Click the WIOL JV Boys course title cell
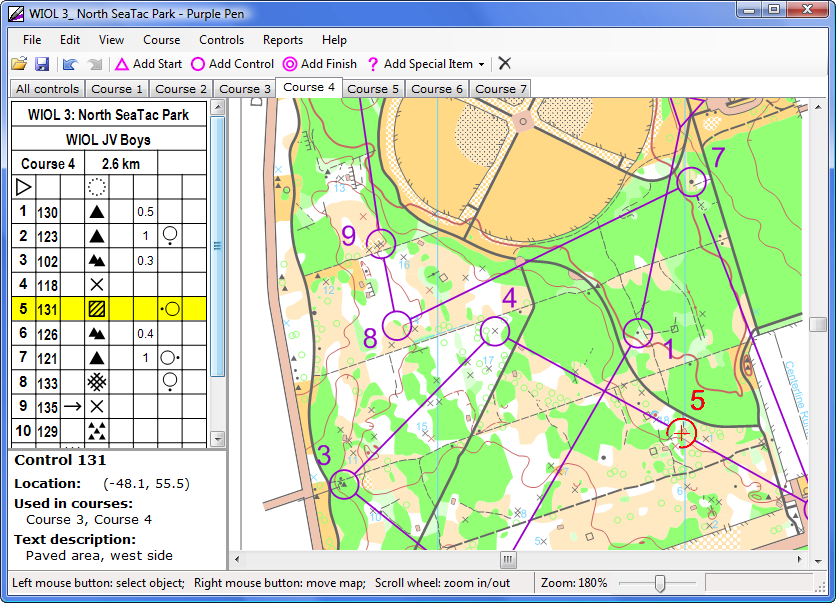The width and height of the screenshot is (836, 603). [x=108, y=140]
